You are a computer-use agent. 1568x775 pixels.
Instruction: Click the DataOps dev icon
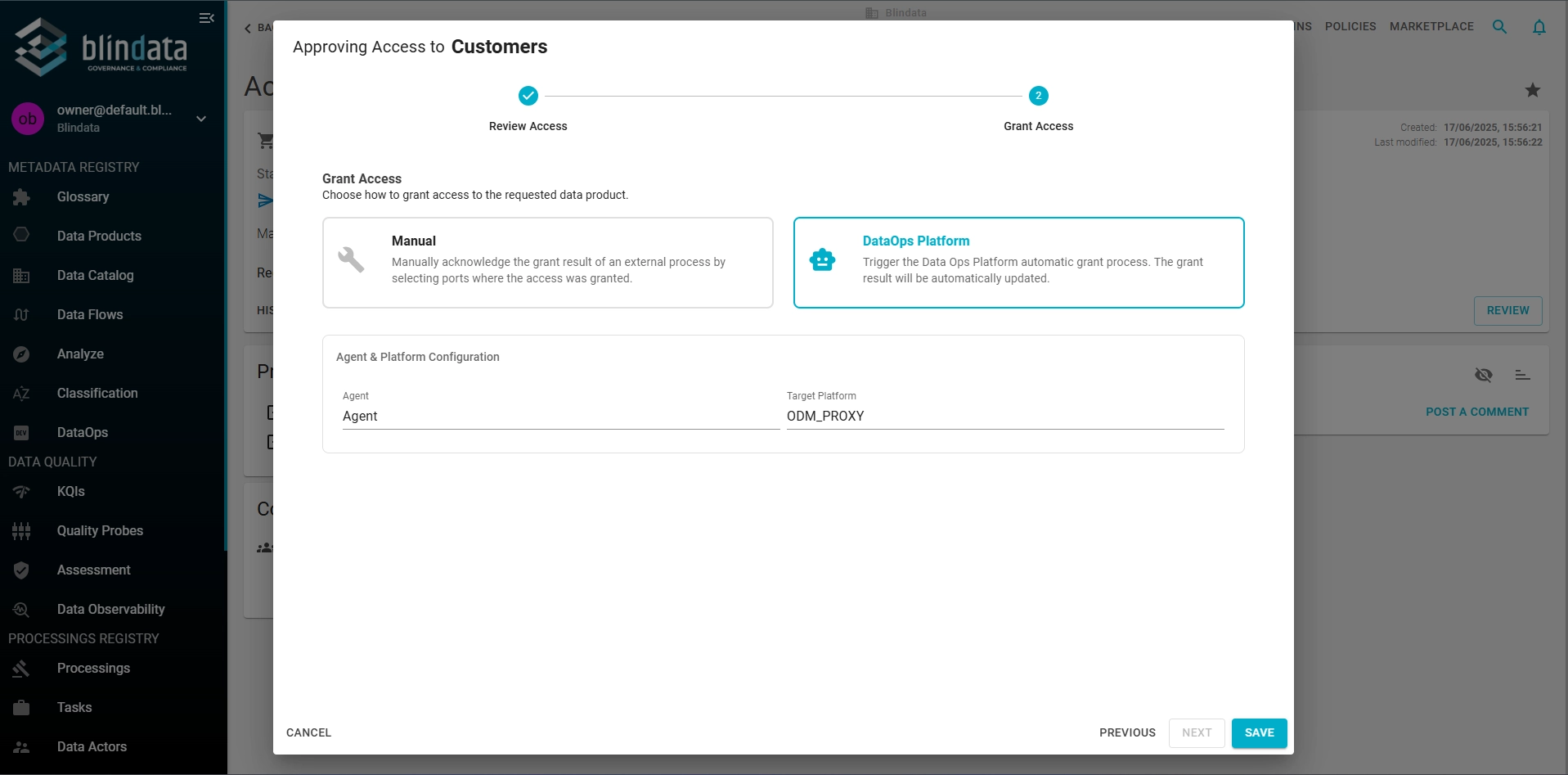pyautogui.click(x=21, y=433)
